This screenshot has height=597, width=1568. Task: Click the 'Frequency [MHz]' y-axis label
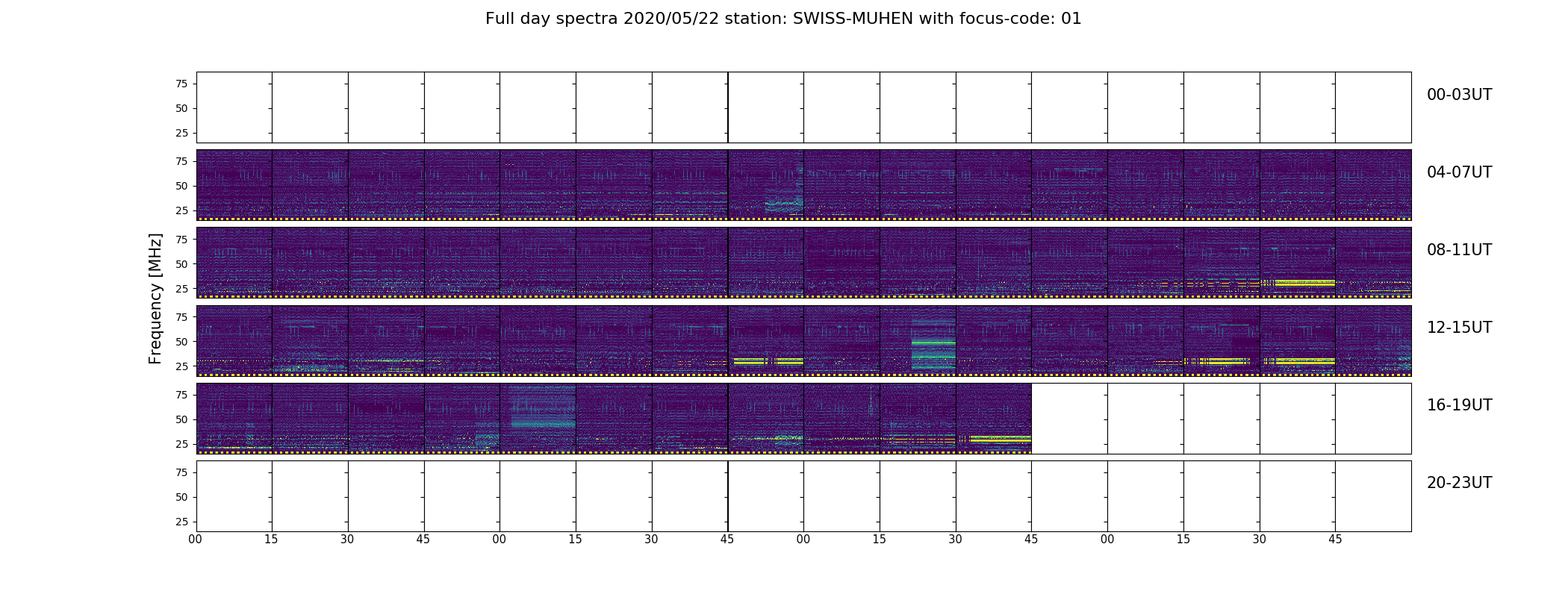coord(155,298)
